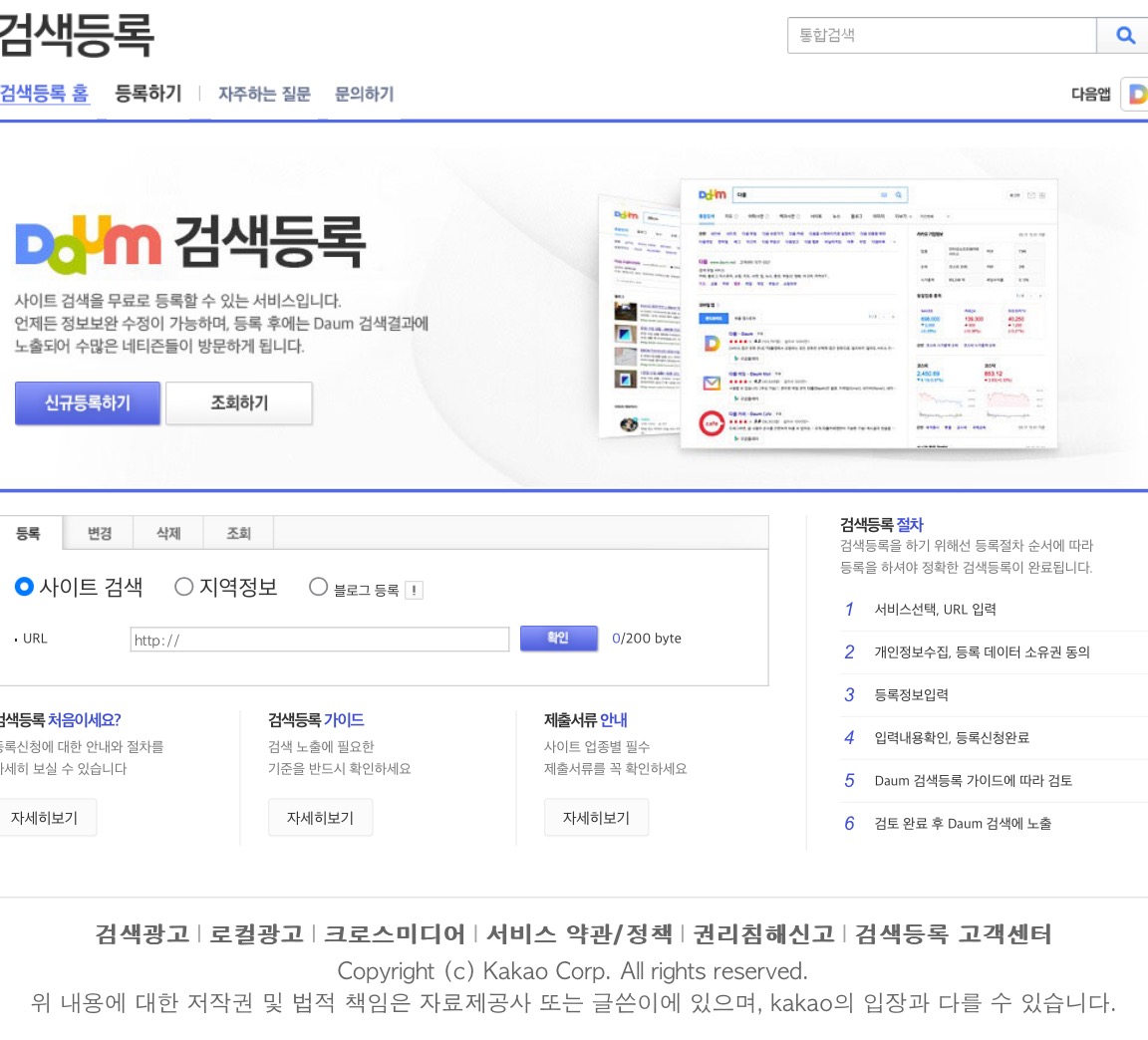Switch to the 변경 tab
The height and width of the screenshot is (1040, 1148).
pos(99,533)
